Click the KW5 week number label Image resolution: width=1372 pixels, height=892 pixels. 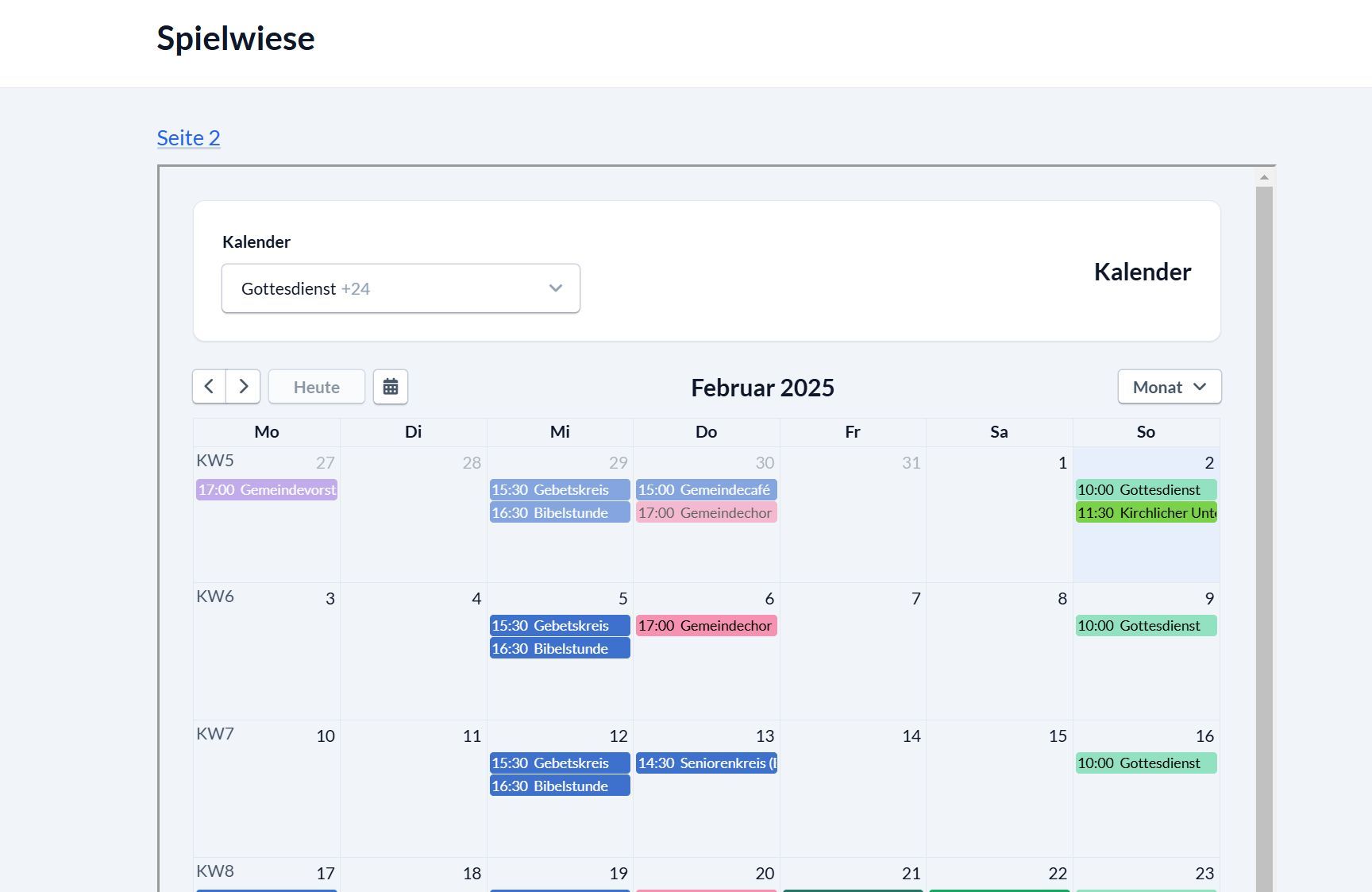coord(215,461)
